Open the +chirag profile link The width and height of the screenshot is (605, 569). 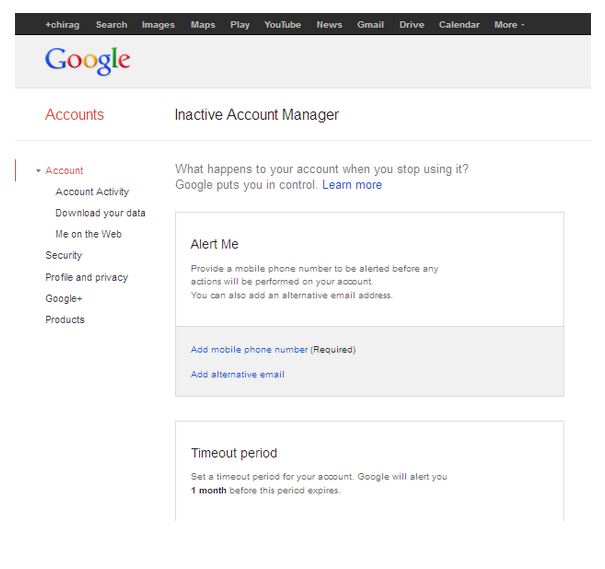pyautogui.click(x=62, y=25)
